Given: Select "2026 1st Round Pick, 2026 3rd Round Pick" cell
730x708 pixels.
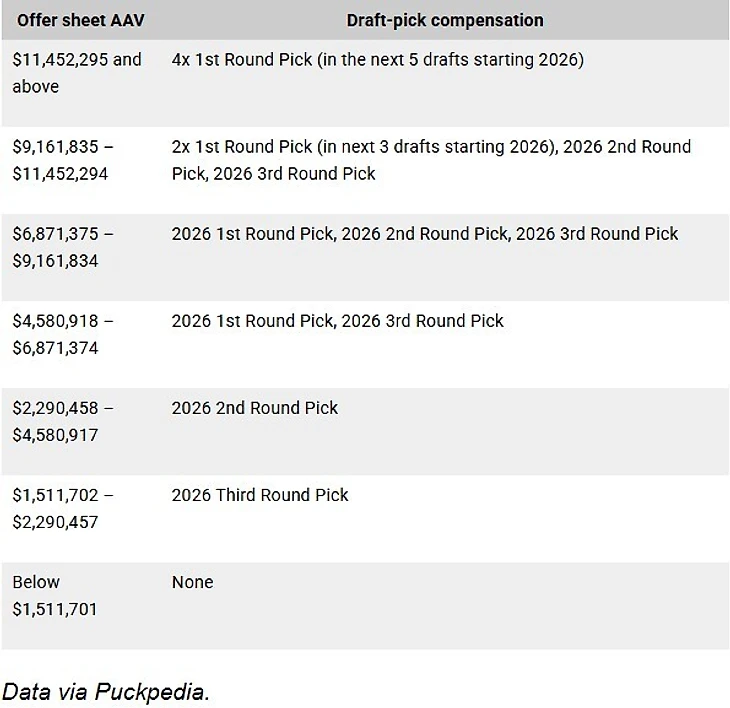Looking at the screenshot, I should click(337, 321).
